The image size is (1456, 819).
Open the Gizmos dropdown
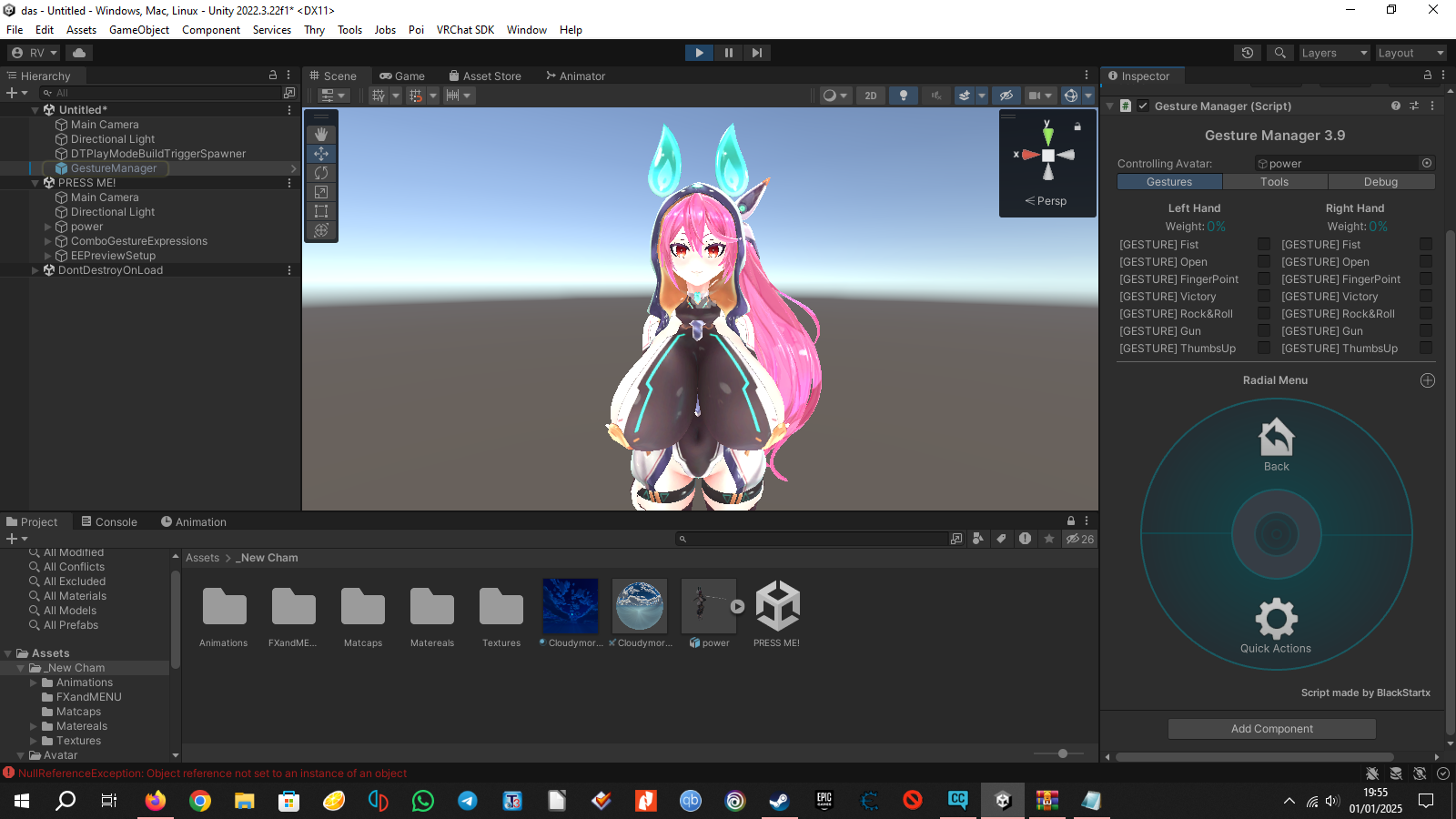(1088, 96)
